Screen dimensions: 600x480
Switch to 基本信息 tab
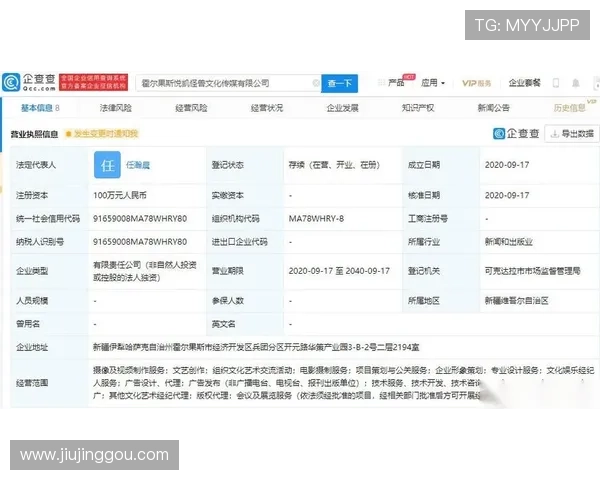(x=40, y=108)
